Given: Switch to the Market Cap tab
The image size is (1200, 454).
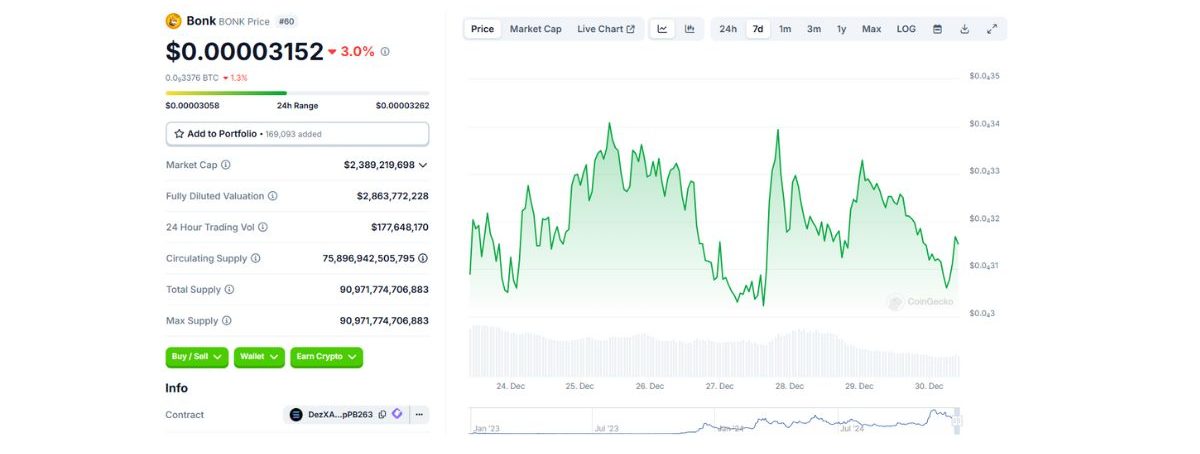Looking at the screenshot, I should [x=536, y=29].
